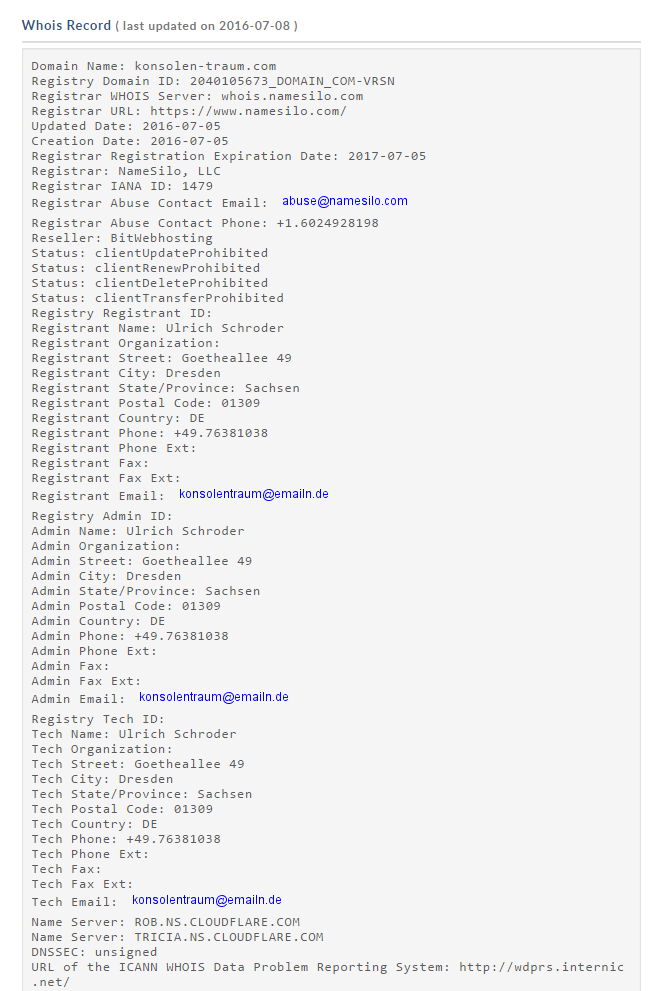Click the Domain Name konsolen-traum.com line
The height and width of the screenshot is (991, 666).
(x=154, y=66)
